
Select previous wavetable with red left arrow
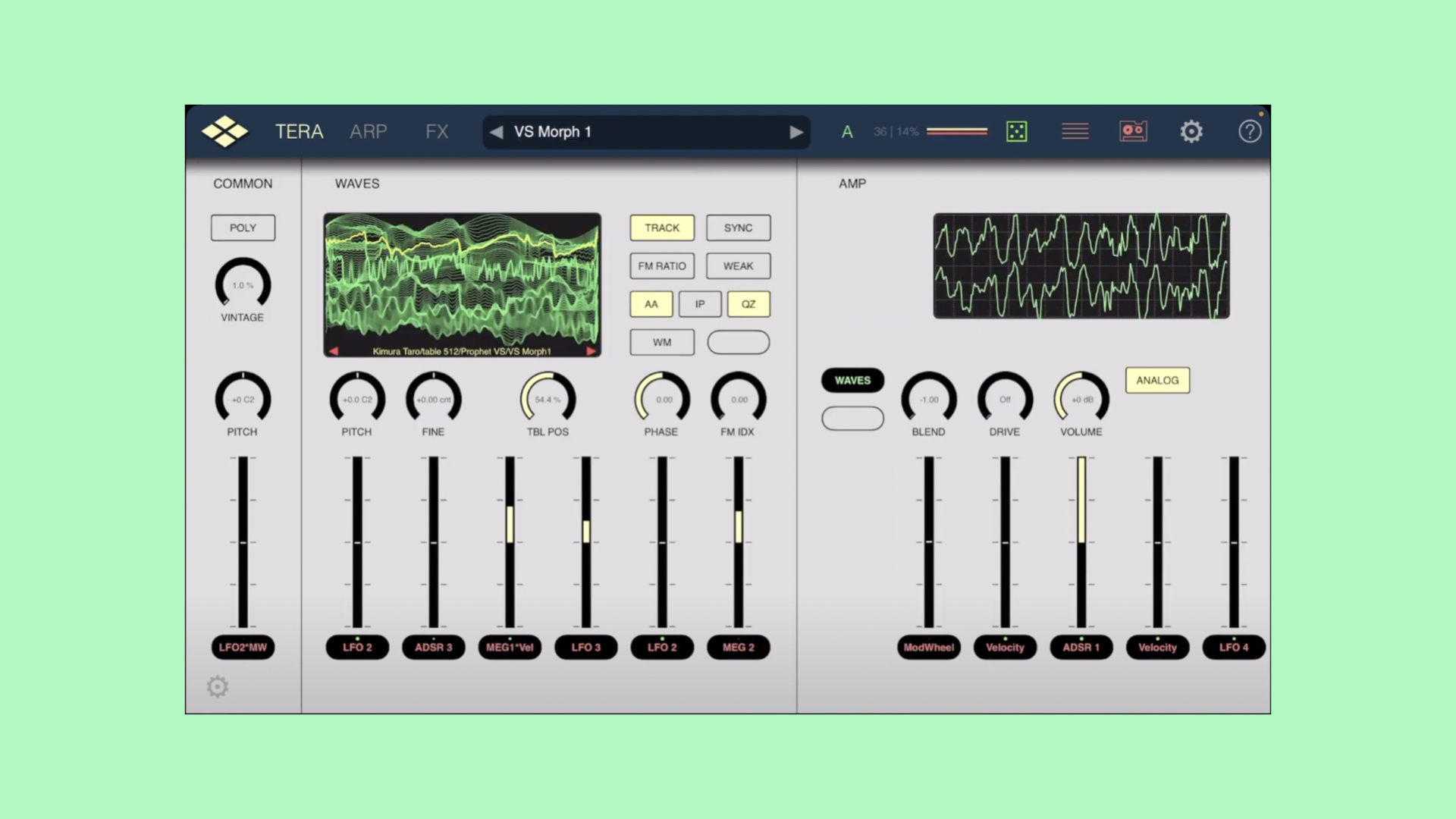coord(334,351)
